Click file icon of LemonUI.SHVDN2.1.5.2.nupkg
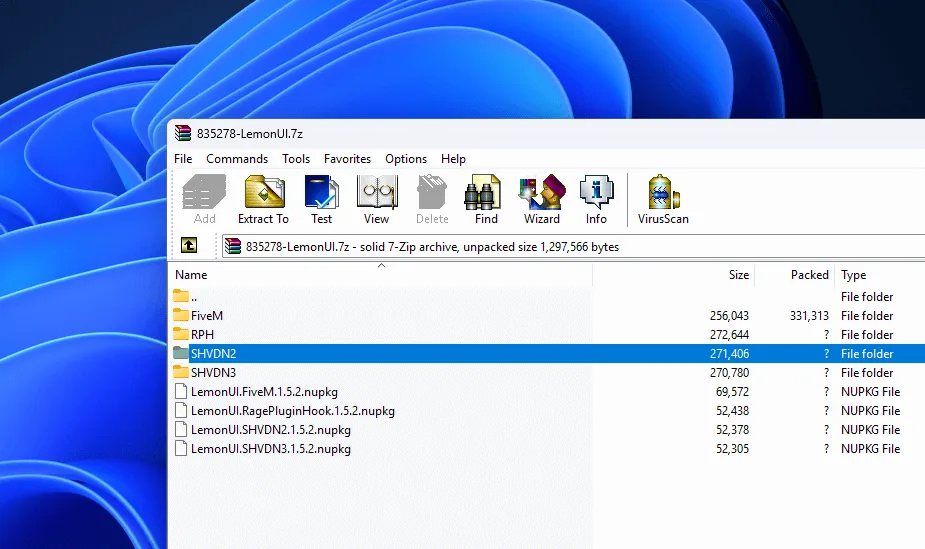925x549 pixels. pos(181,429)
